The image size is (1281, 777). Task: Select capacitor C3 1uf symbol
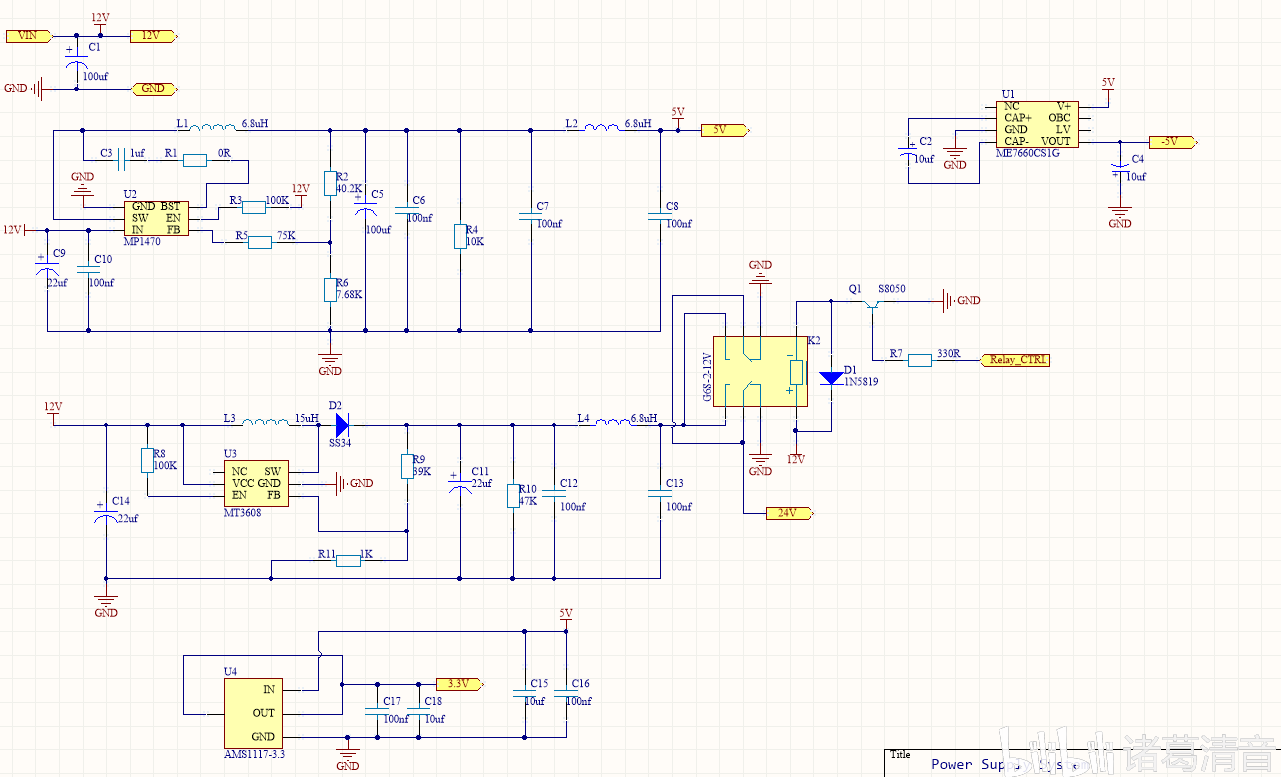click(x=120, y=159)
